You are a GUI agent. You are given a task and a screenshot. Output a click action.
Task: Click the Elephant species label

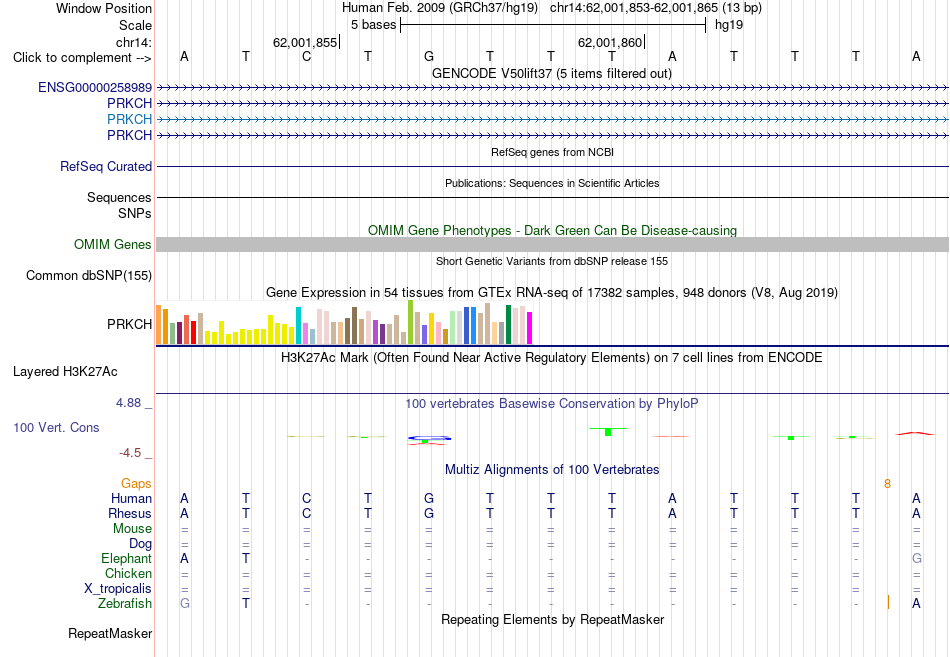point(126,558)
